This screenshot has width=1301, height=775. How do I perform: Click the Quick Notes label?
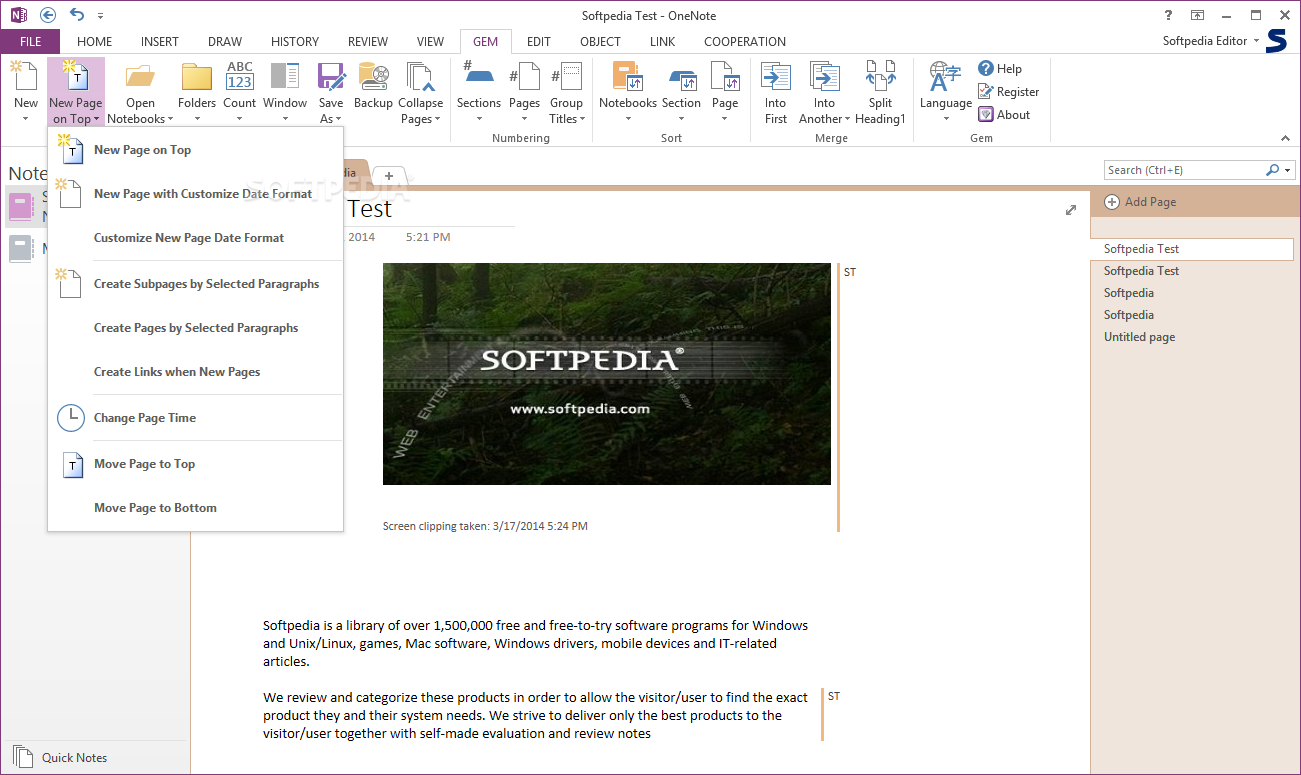point(74,758)
